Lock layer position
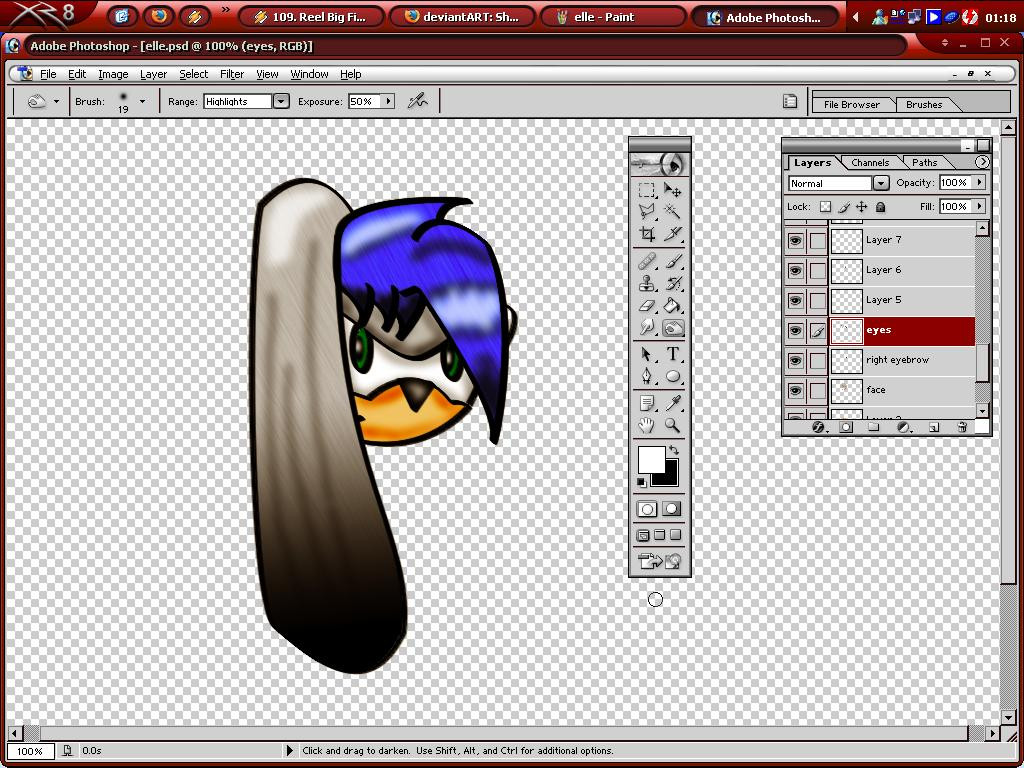This screenshot has width=1024, height=768. (x=862, y=207)
